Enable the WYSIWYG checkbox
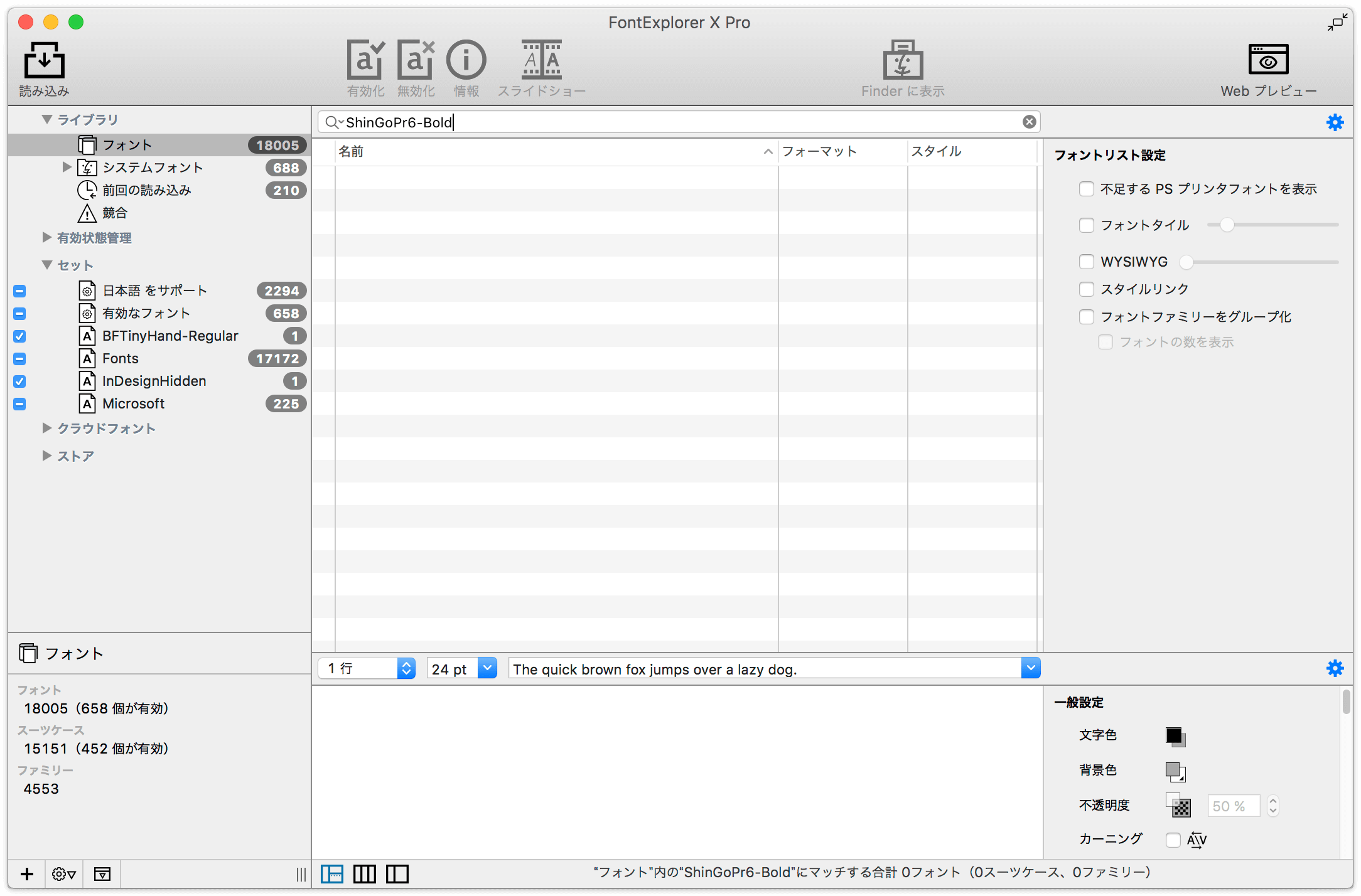Viewport: 1361px width, 896px height. click(x=1087, y=262)
